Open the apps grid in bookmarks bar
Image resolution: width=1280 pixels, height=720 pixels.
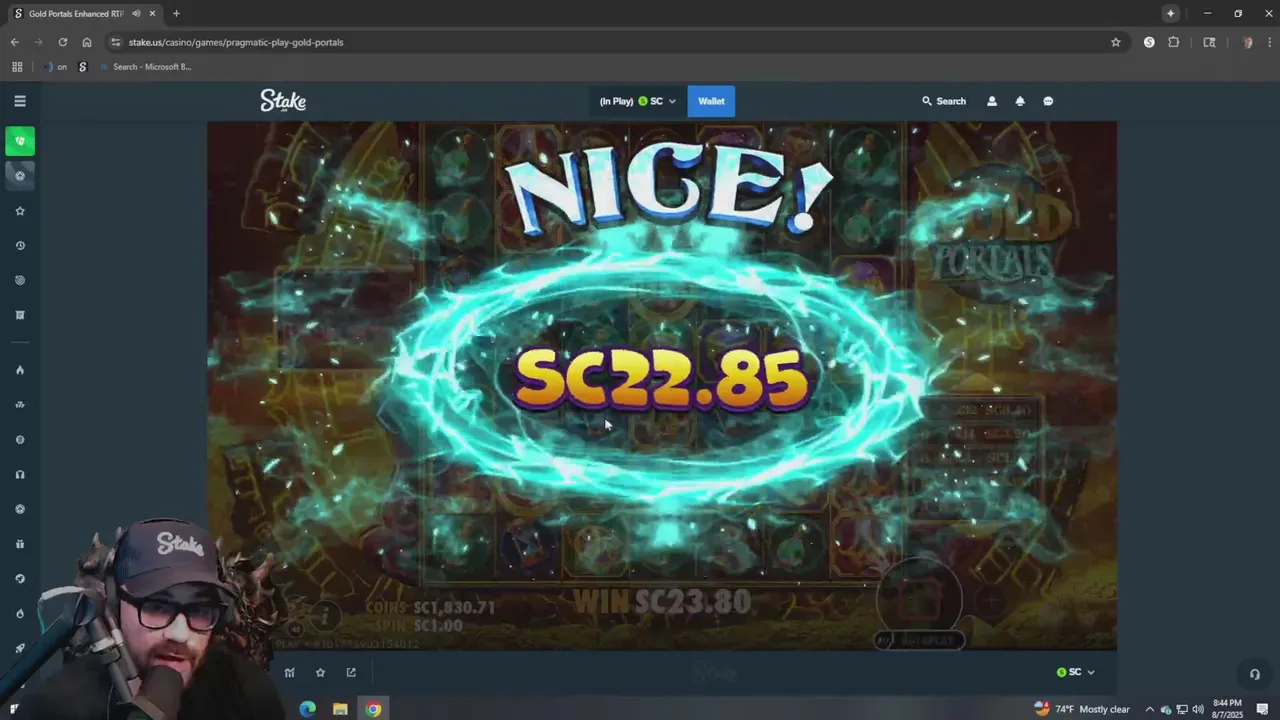pyautogui.click(x=17, y=67)
